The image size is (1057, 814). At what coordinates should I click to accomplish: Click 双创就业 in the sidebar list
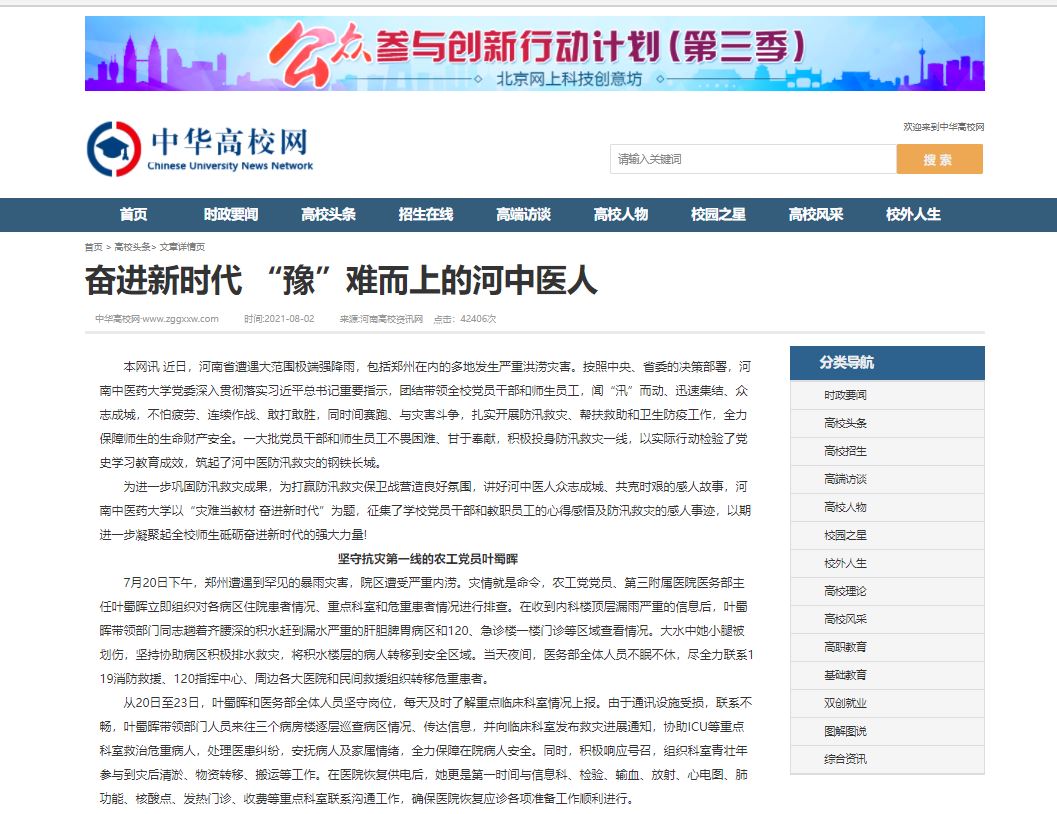coord(845,703)
